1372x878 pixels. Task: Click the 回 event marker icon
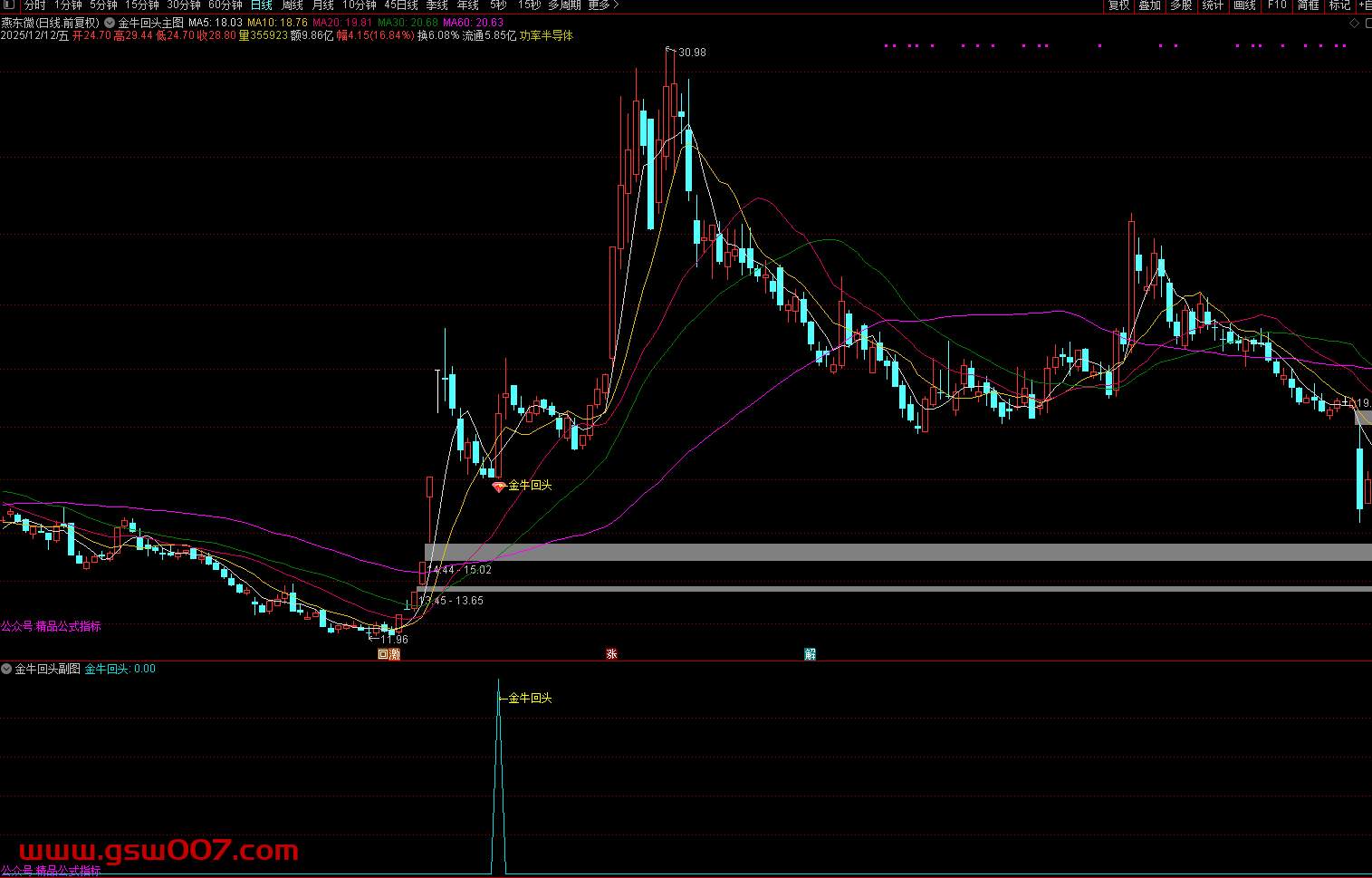point(383,654)
